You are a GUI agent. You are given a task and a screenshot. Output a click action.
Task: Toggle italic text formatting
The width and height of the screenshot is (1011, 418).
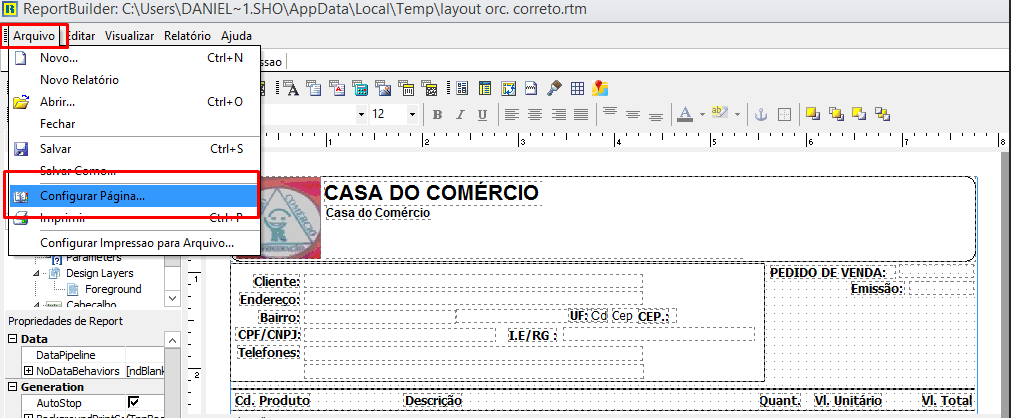pyautogui.click(x=460, y=115)
